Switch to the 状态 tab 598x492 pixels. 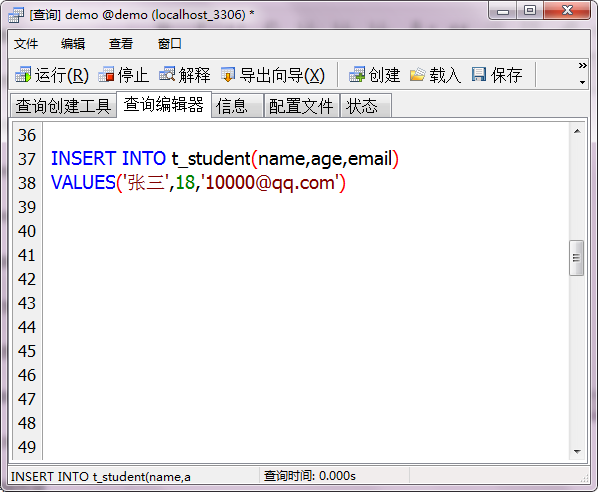365,106
